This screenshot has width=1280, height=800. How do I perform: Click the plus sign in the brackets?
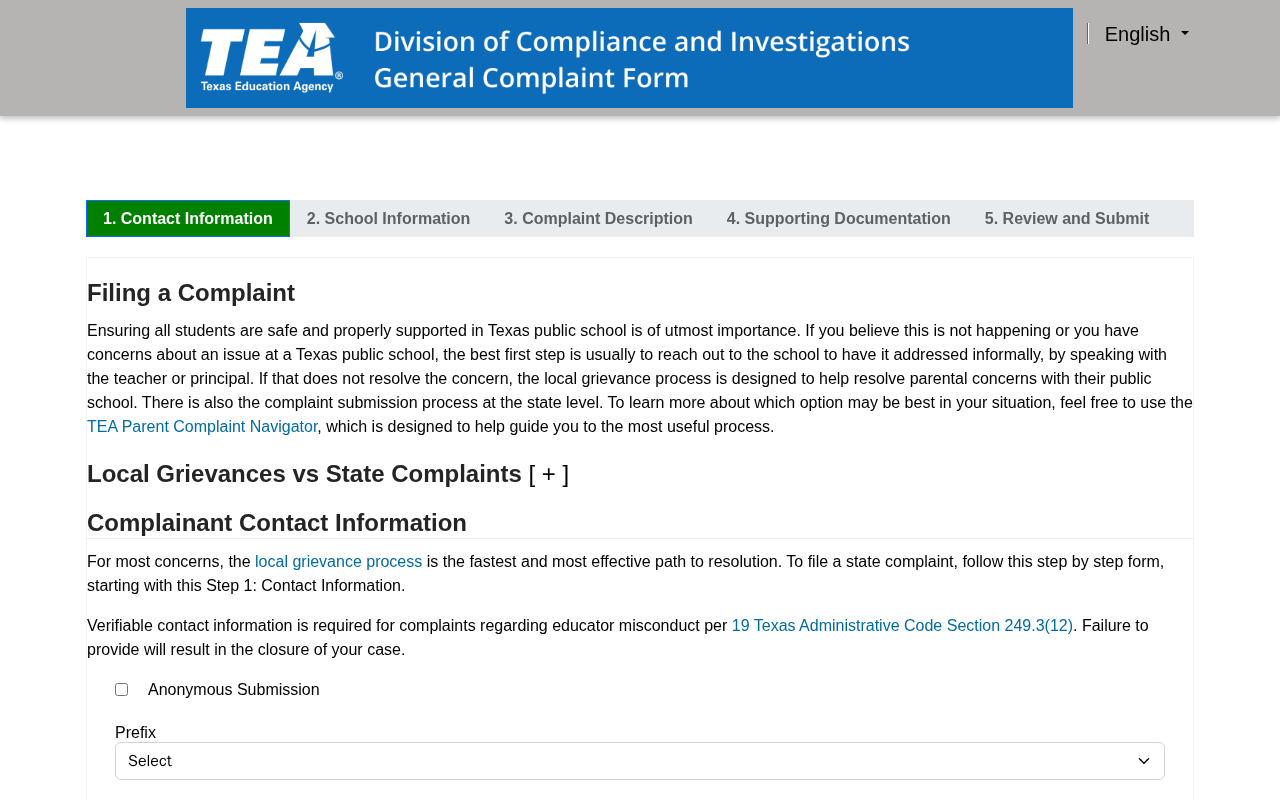pyautogui.click(x=548, y=474)
